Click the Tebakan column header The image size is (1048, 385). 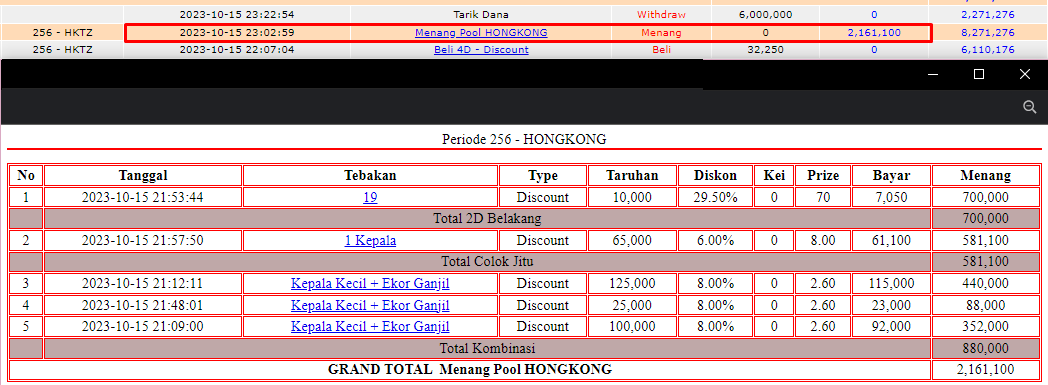click(370, 176)
